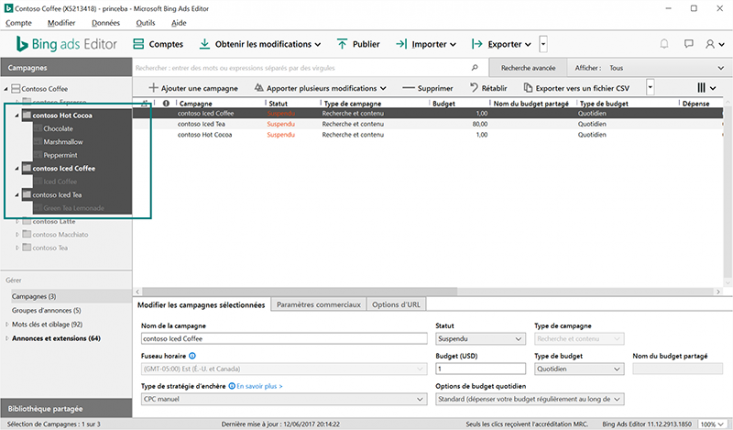Open the notifications bell
Screen dimensions: 733x430
click(x=664, y=44)
